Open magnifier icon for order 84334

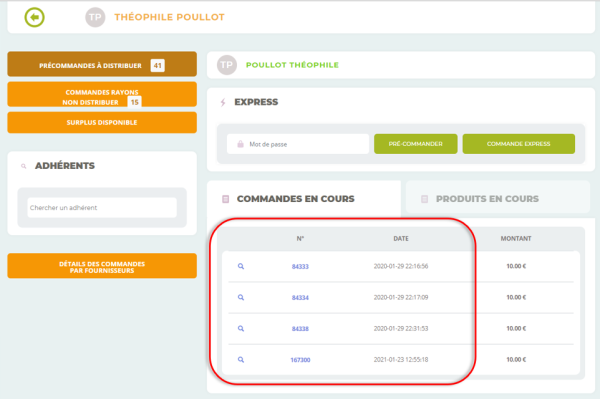(x=241, y=297)
